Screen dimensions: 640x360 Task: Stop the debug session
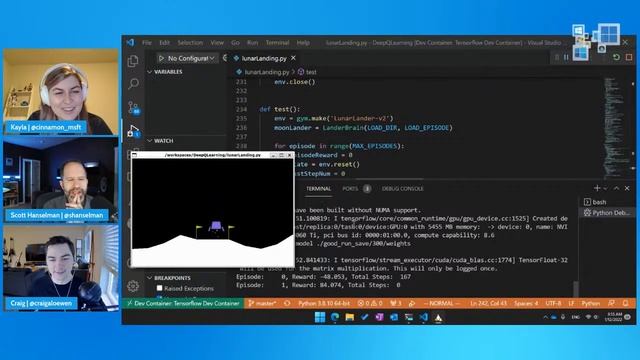(629, 58)
